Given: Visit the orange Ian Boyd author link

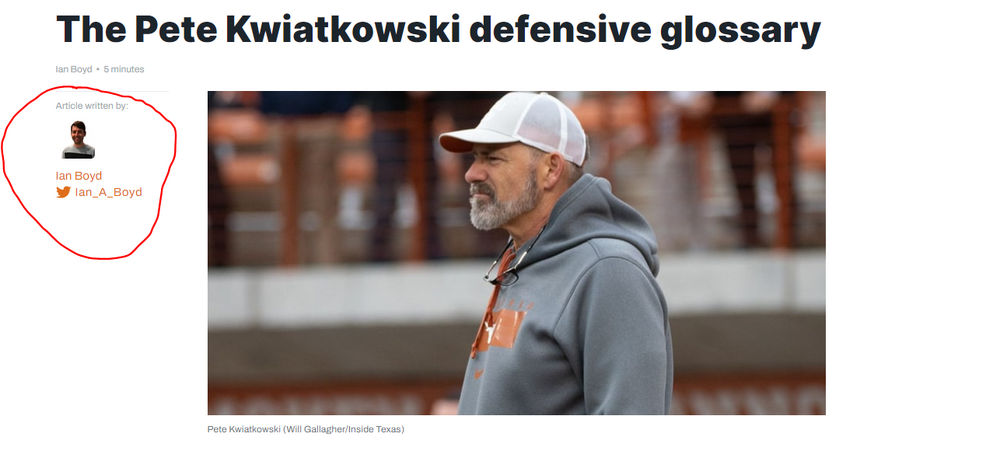Looking at the screenshot, I should click(x=78, y=175).
